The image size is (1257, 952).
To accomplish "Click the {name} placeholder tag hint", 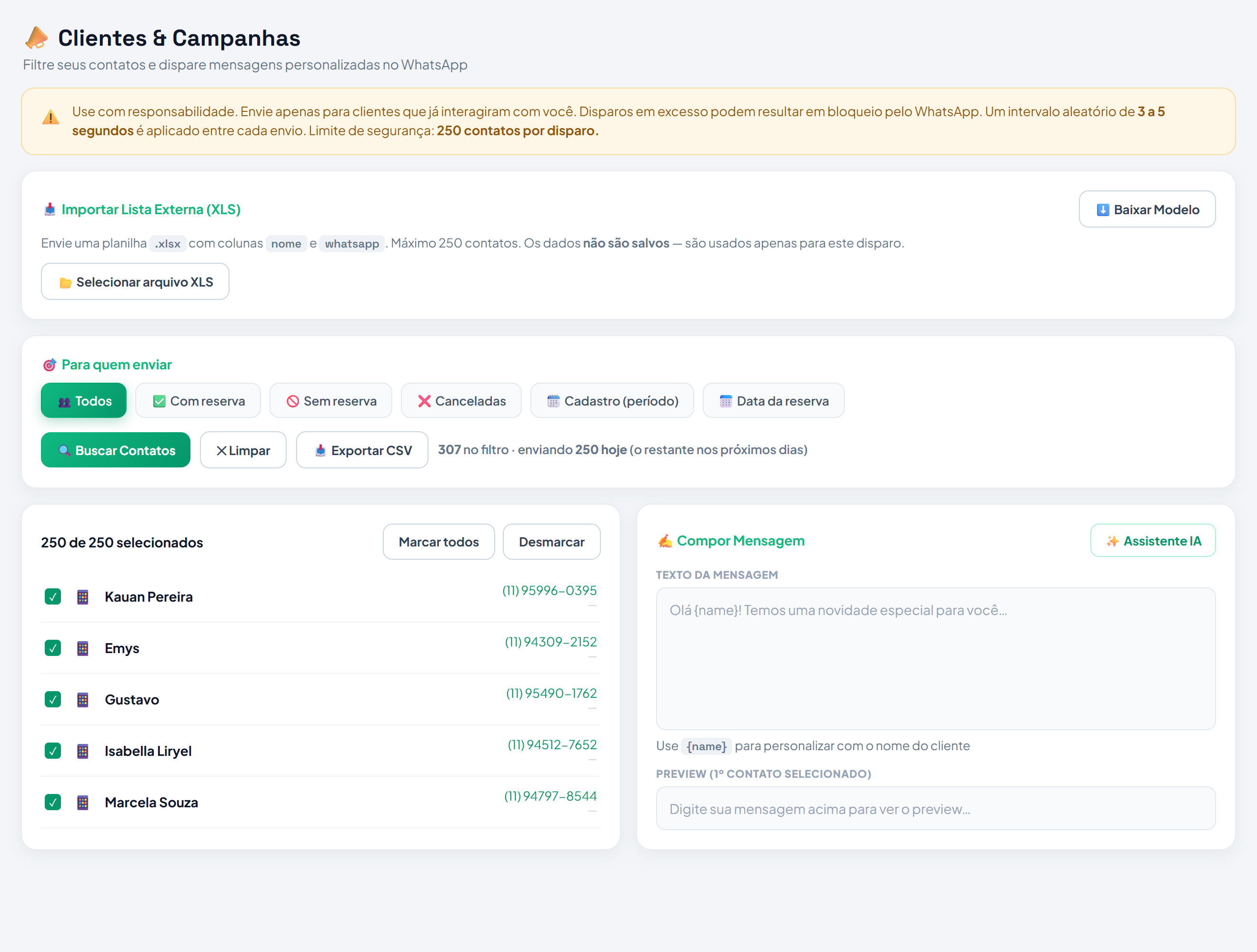I will 707,746.
